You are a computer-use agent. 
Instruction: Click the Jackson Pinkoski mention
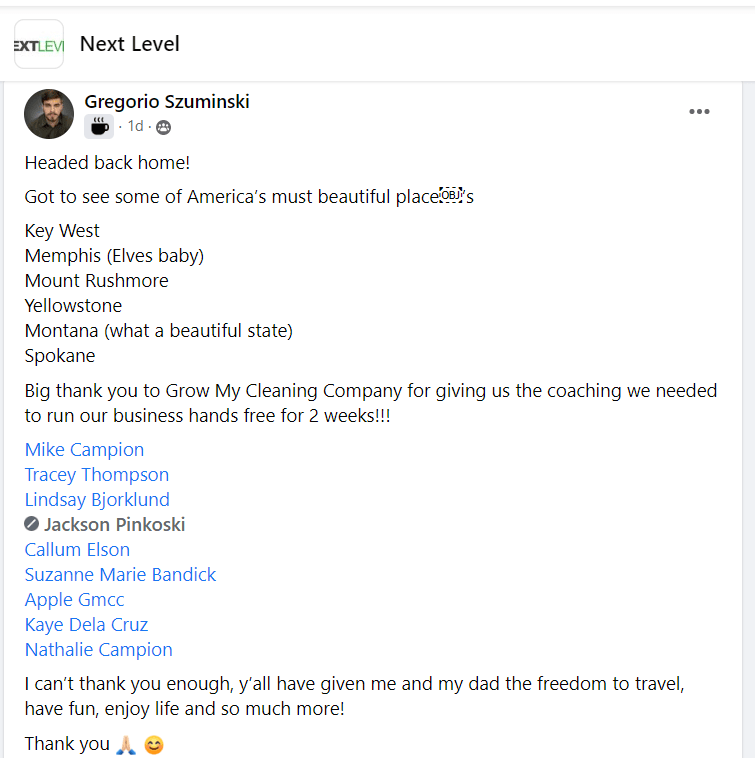[114, 525]
